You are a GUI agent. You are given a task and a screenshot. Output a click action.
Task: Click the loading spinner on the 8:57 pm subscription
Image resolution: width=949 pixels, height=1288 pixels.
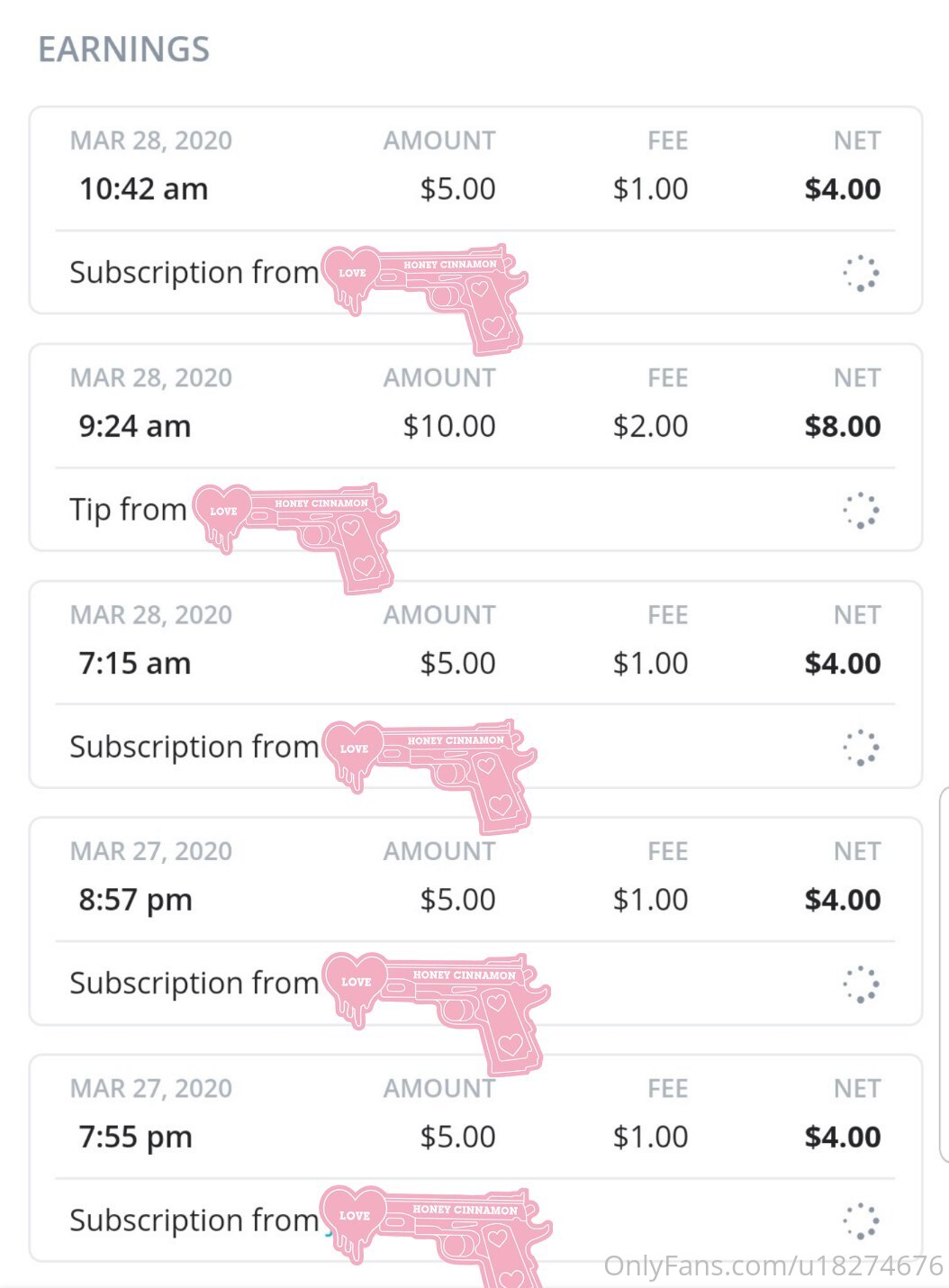click(861, 984)
